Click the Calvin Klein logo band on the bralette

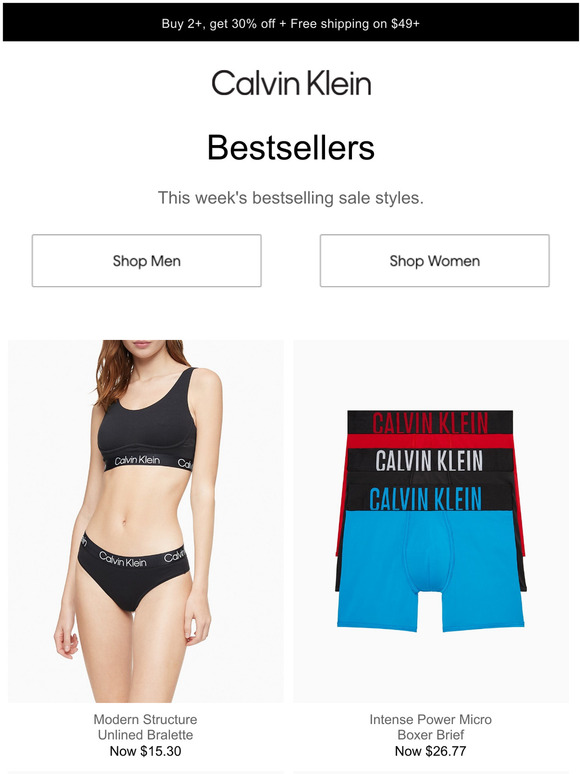point(148,462)
